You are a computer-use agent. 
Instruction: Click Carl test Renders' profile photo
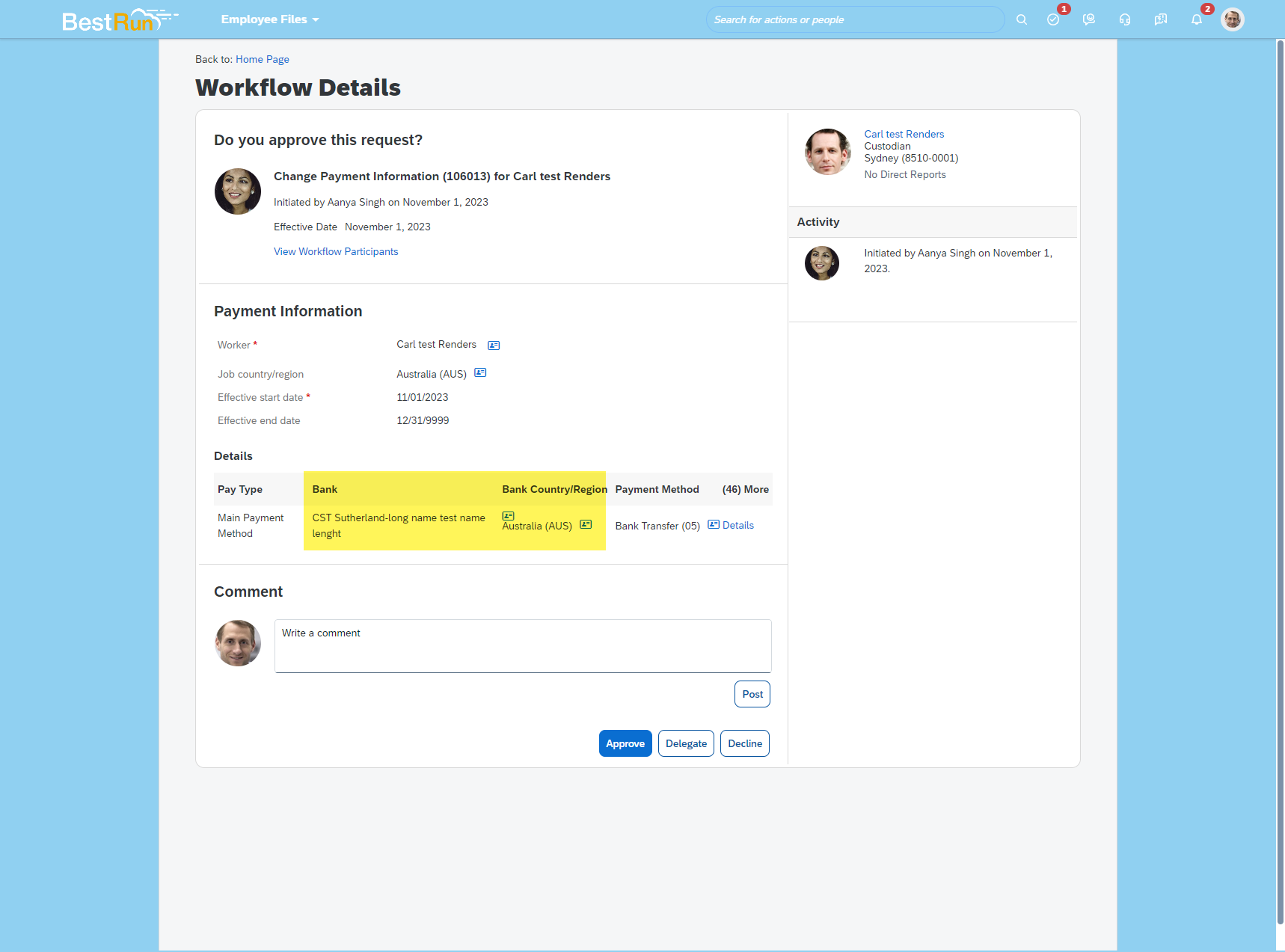827,152
